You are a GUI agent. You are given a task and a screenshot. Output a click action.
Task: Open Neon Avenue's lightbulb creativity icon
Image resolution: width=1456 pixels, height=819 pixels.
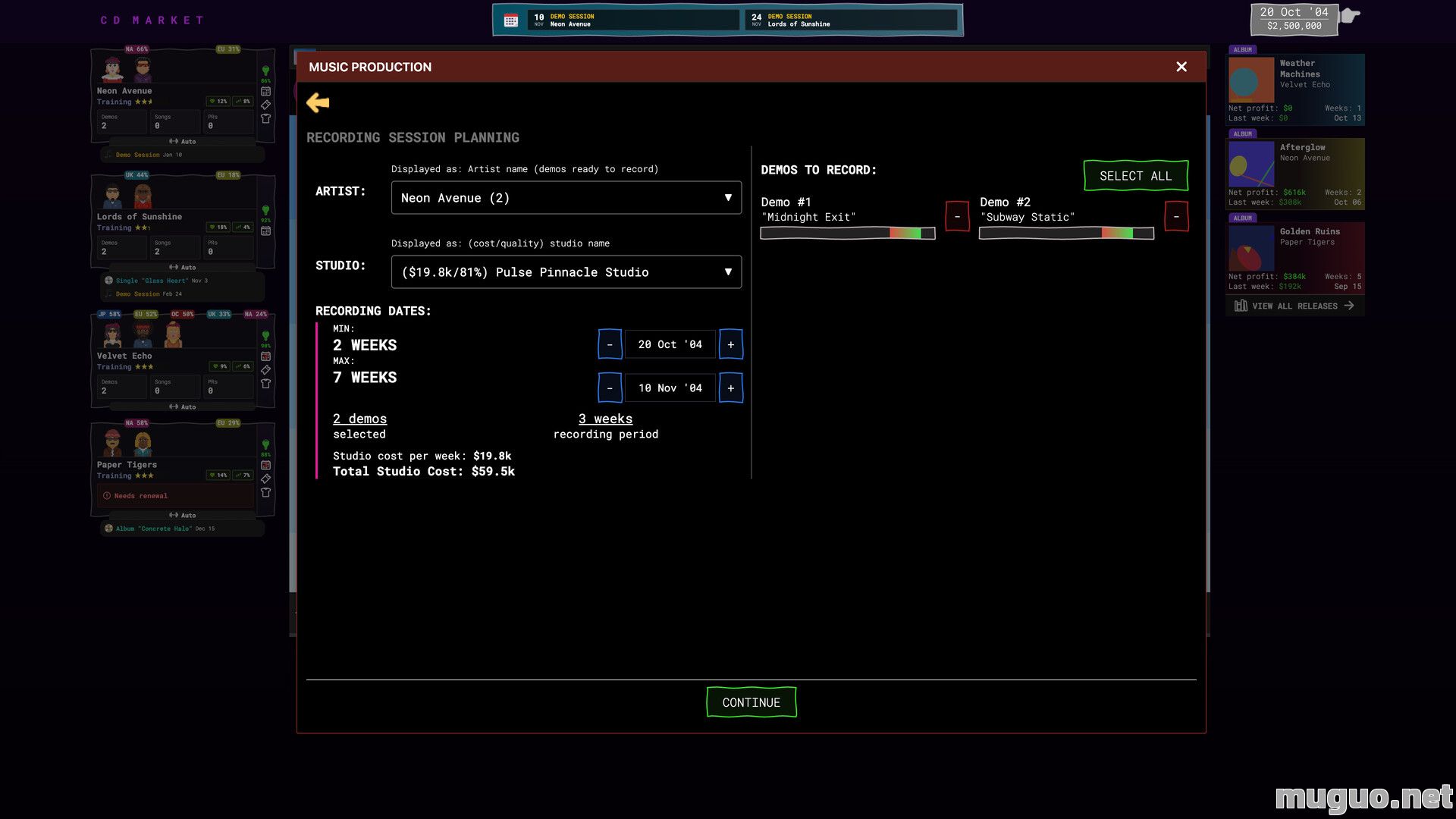265,71
